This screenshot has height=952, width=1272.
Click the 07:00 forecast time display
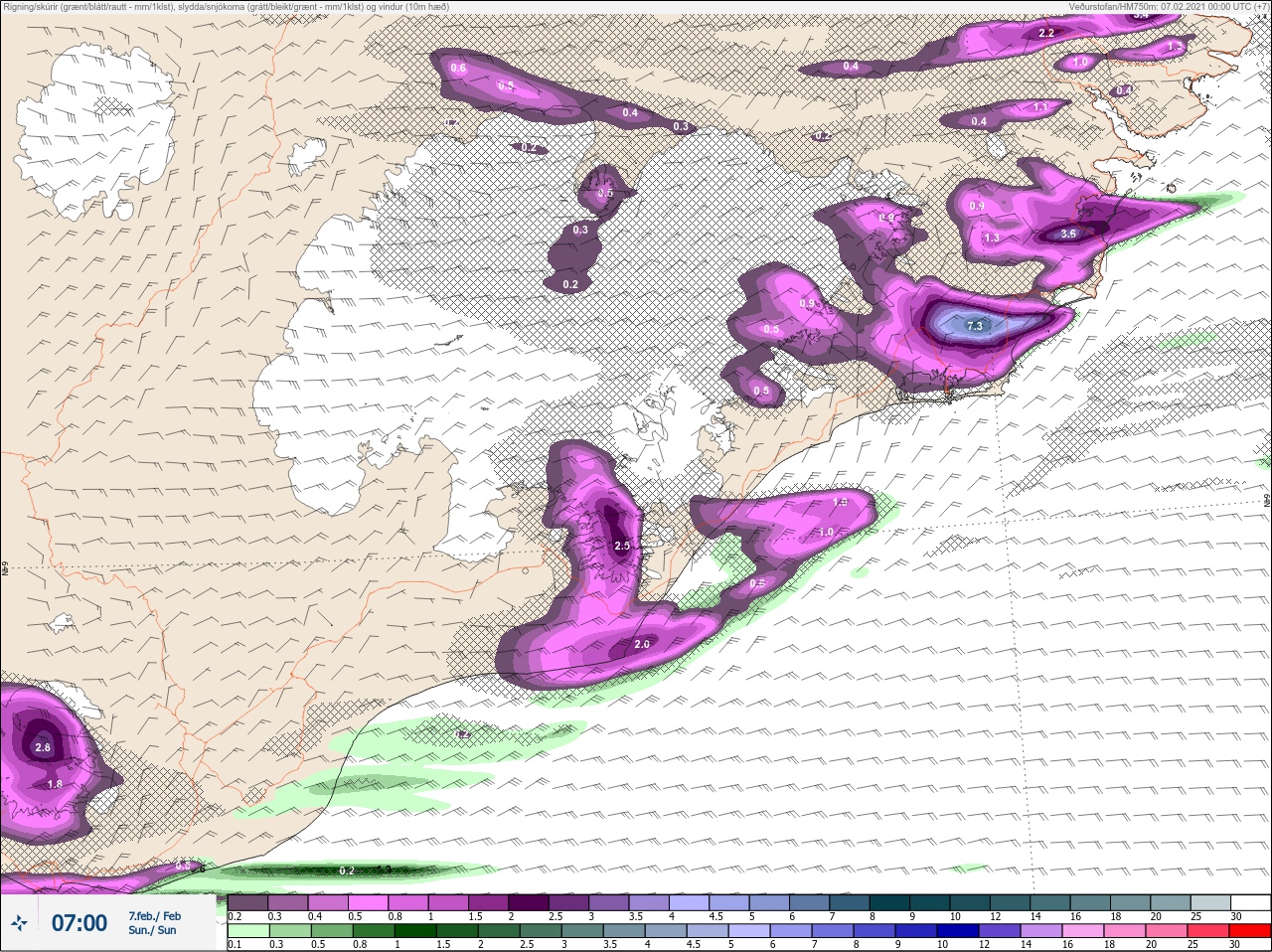pyautogui.click(x=79, y=923)
